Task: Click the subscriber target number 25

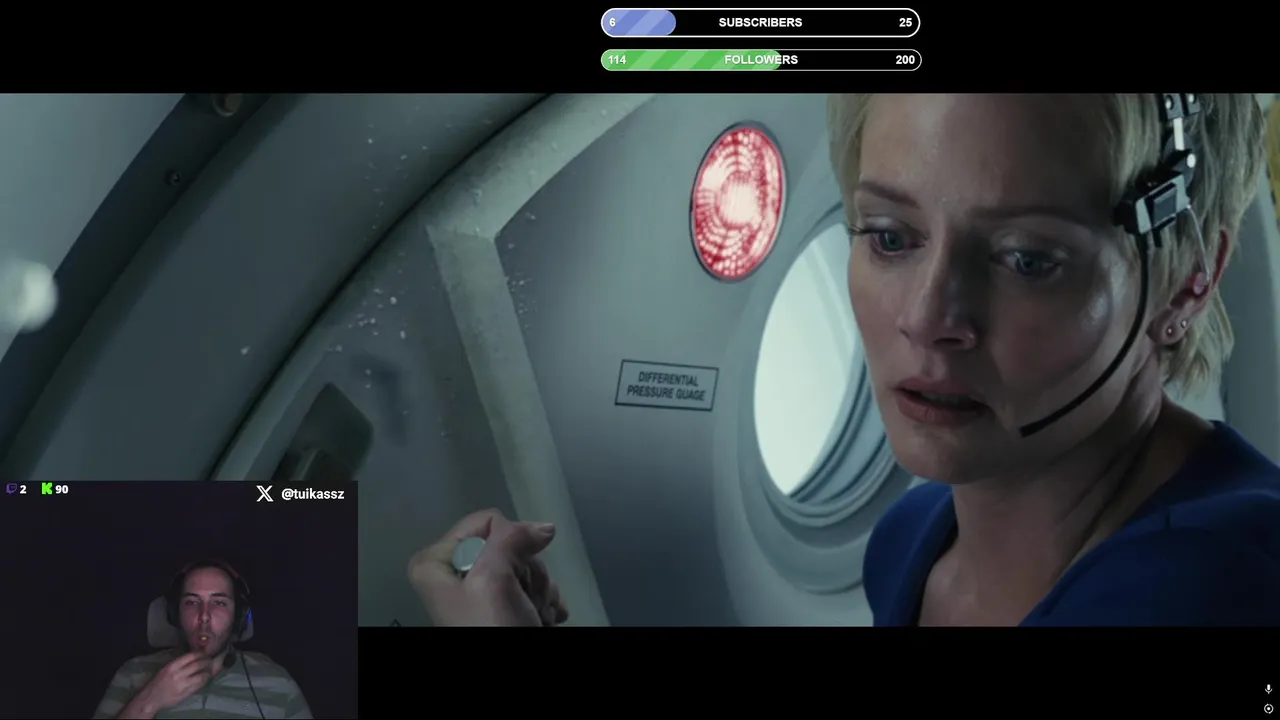Action: (x=905, y=22)
